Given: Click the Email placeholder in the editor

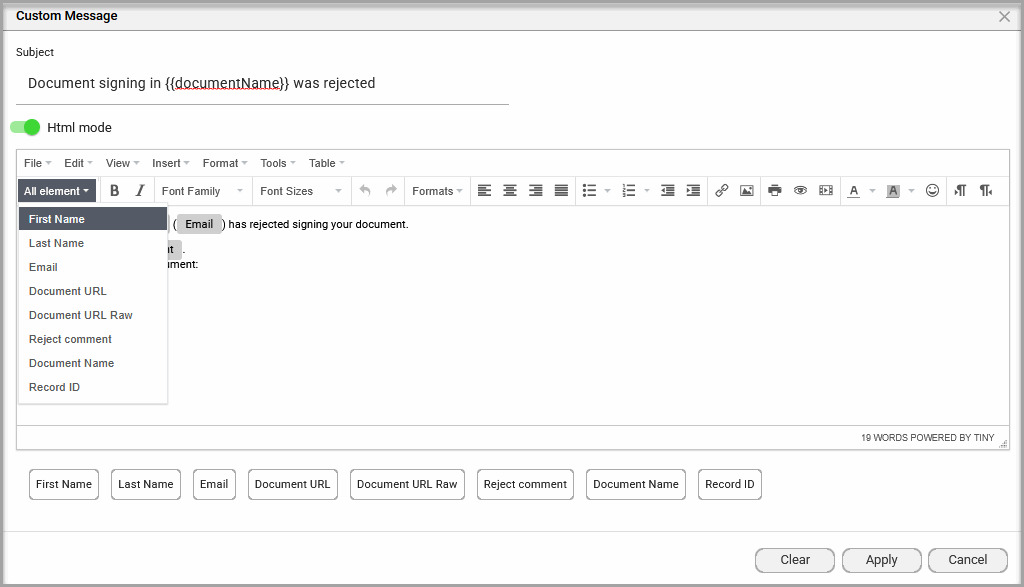Looking at the screenshot, I should coord(199,224).
